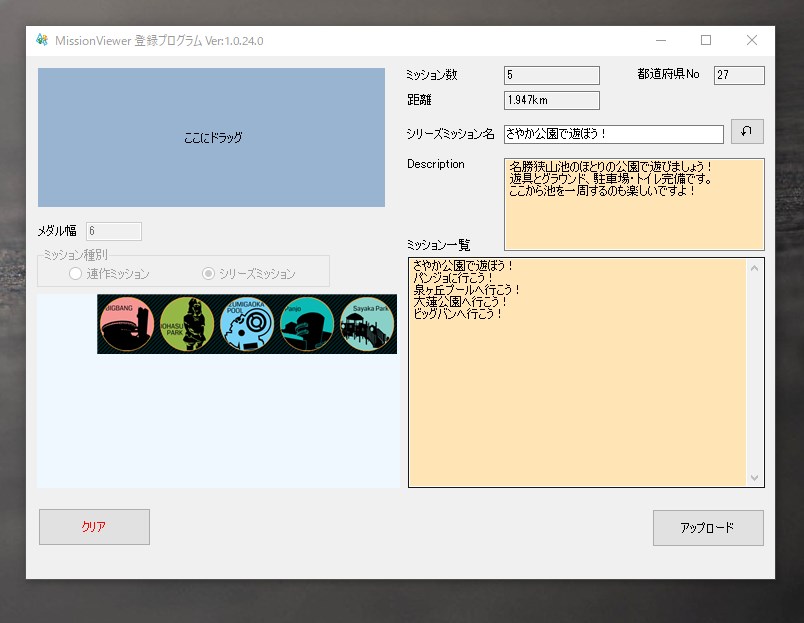
Task: Click the 距離 field showing 1.947km
Action: (552, 100)
